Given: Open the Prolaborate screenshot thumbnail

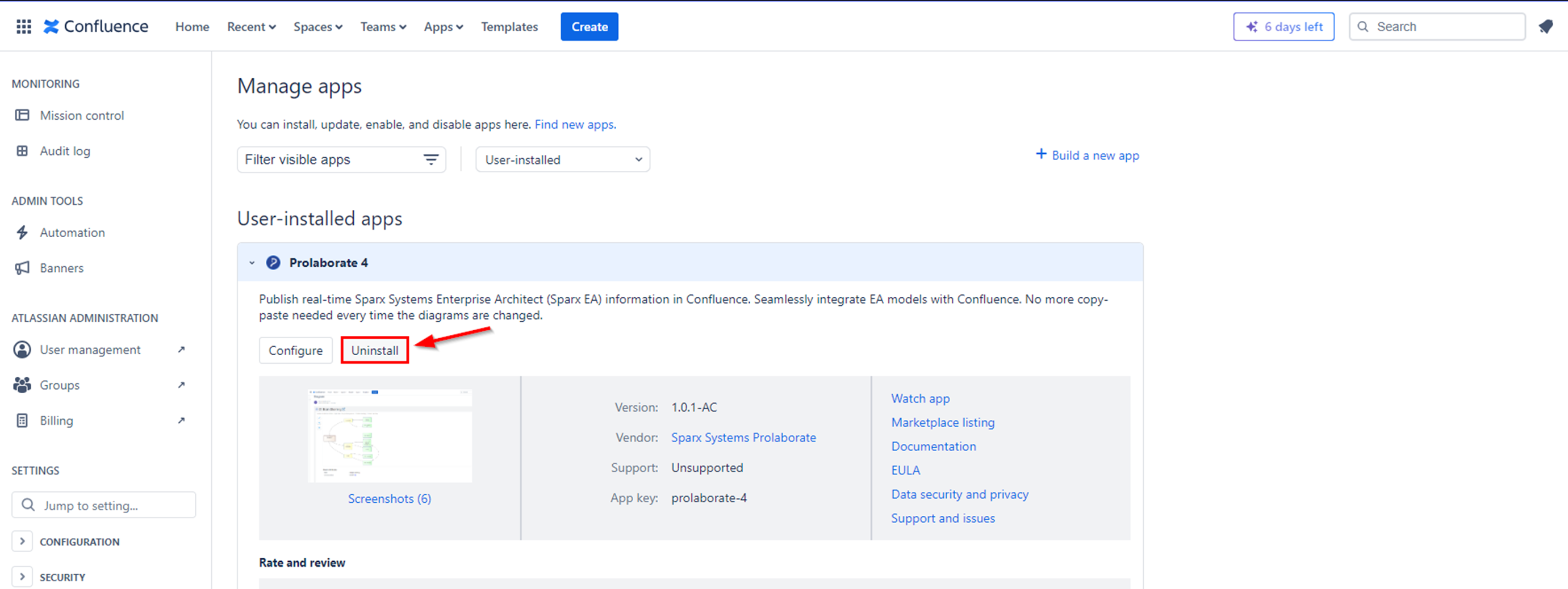Looking at the screenshot, I should pos(390,436).
